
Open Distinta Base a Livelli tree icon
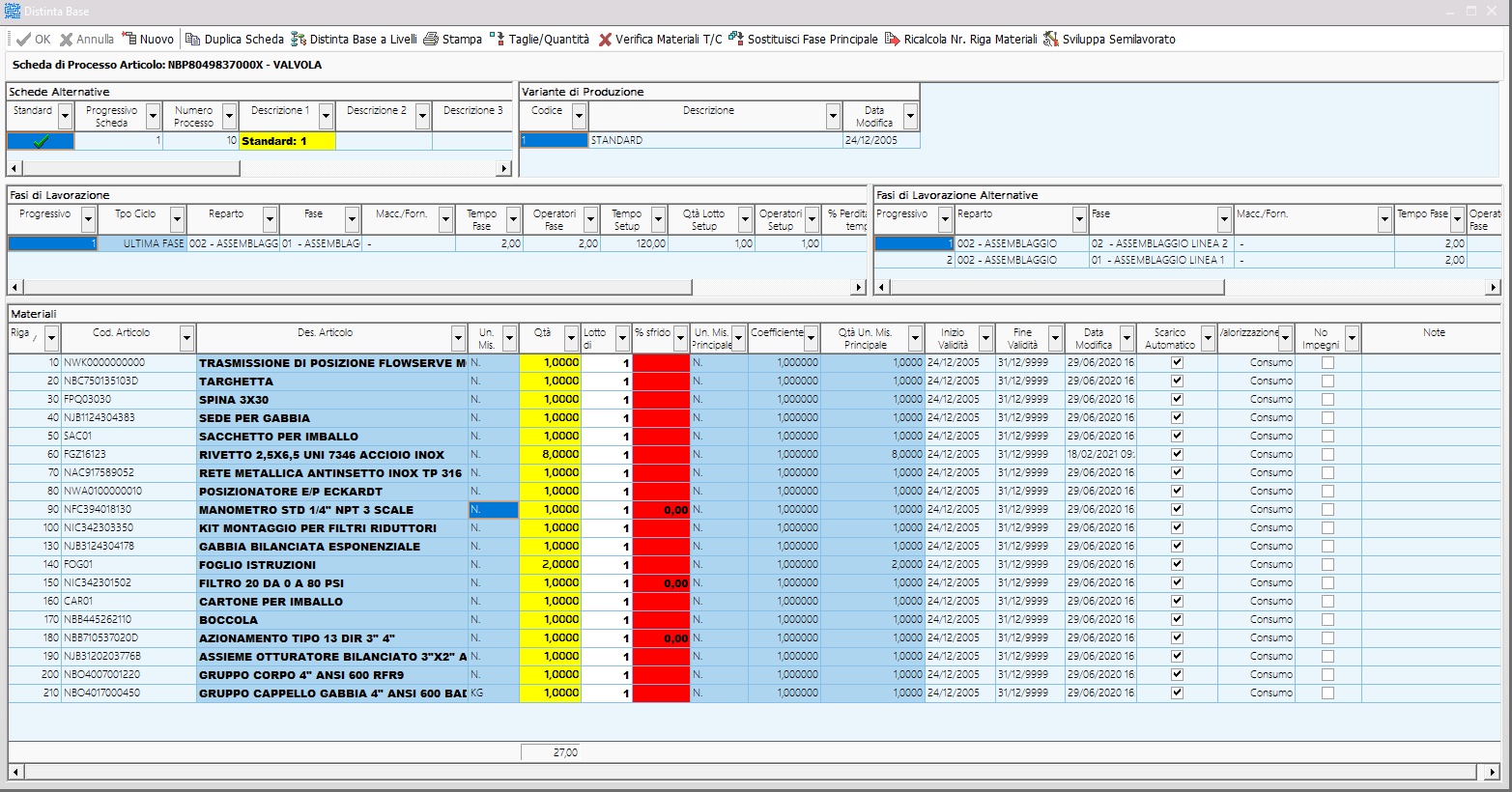pyautogui.click(x=299, y=40)
